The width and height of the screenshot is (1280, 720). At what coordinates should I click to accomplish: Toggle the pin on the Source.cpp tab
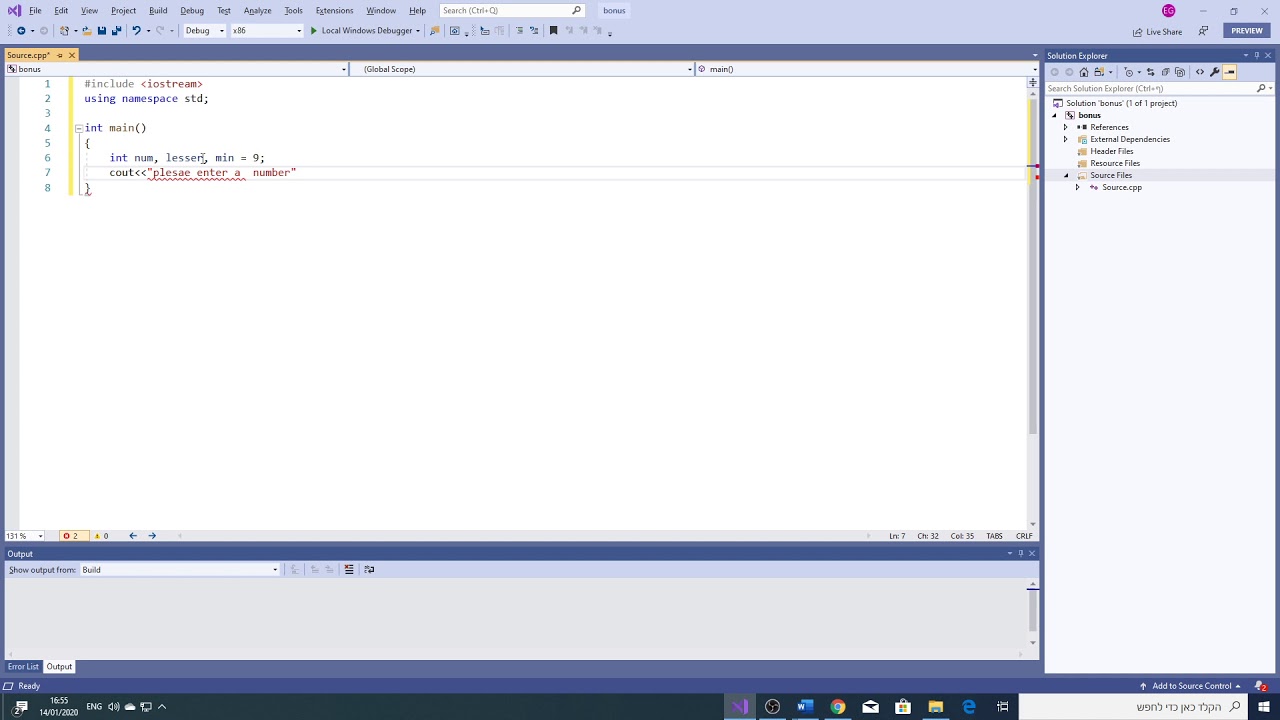(59, 55)
